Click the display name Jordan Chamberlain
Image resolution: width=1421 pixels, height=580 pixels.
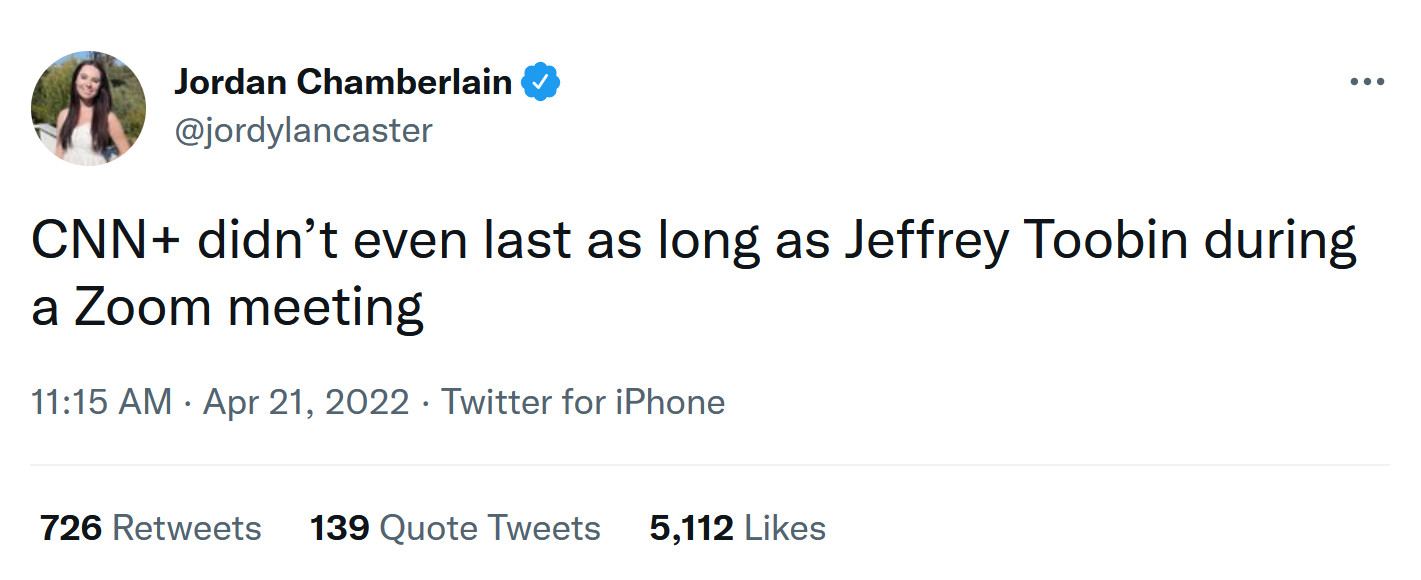343,82
